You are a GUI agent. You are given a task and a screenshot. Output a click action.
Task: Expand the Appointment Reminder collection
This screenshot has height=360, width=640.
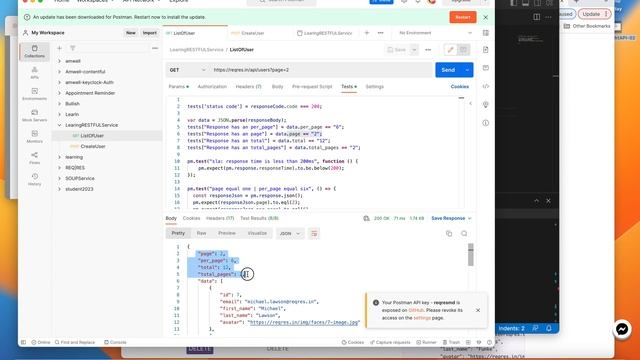tap(60, 93)
